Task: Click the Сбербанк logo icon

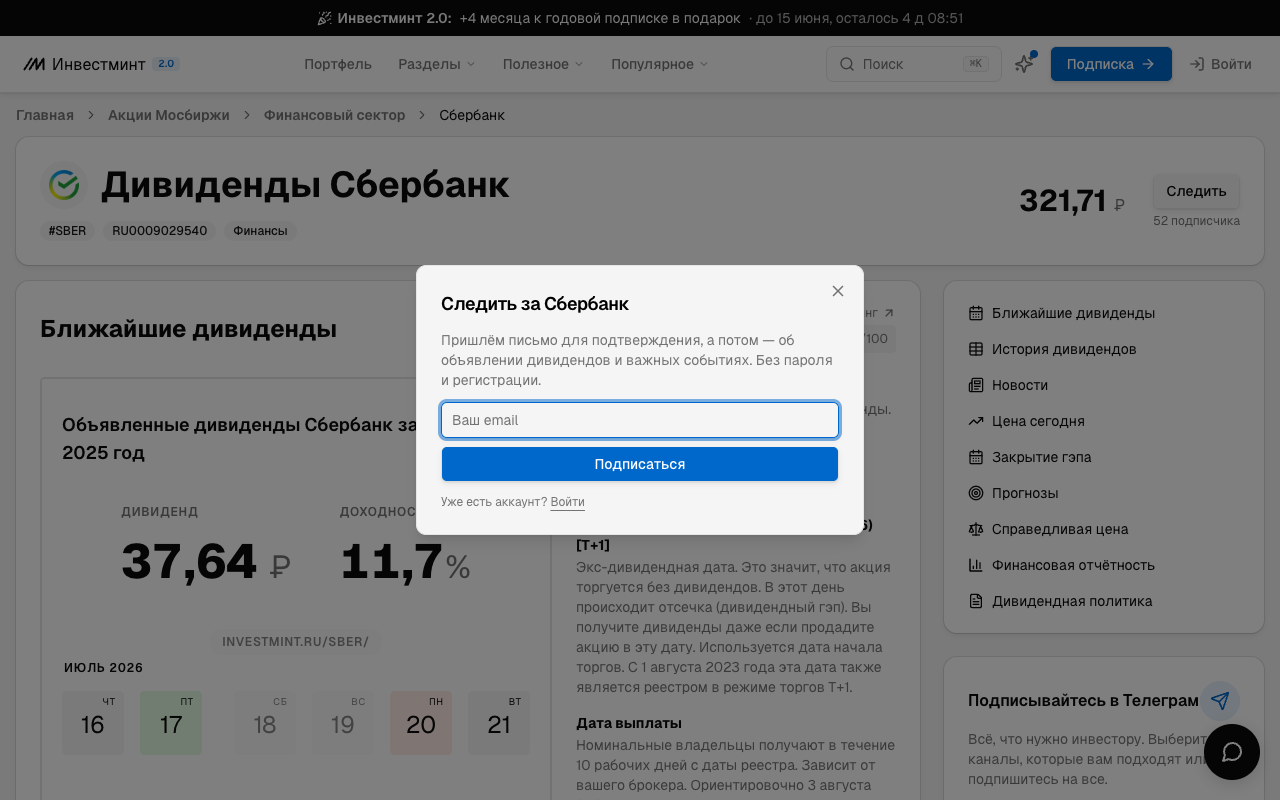Action: pos(64,185)
